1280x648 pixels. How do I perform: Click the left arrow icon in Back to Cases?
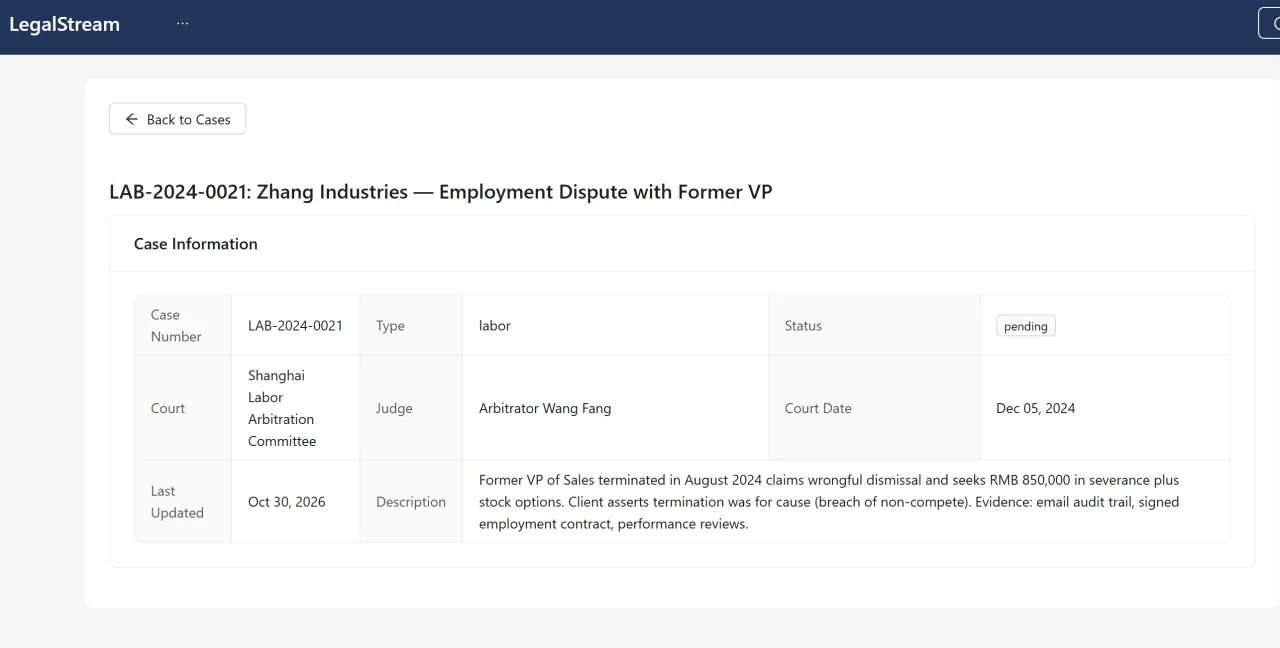click(131, 119)
